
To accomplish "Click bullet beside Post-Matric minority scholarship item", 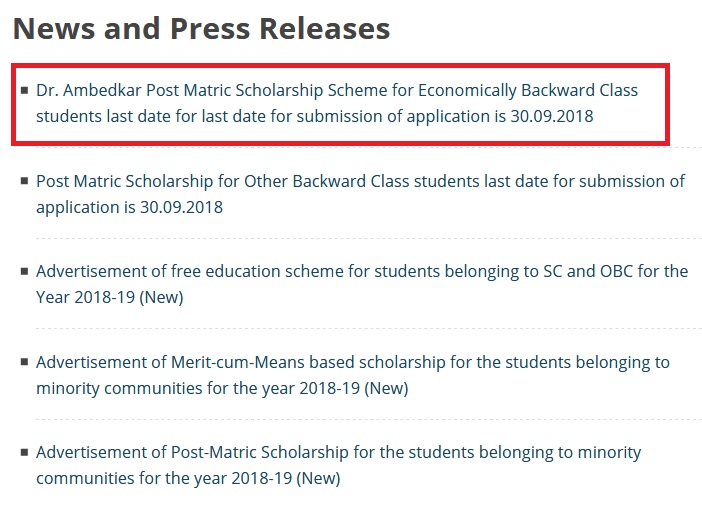I will click(x=24, y=453).
